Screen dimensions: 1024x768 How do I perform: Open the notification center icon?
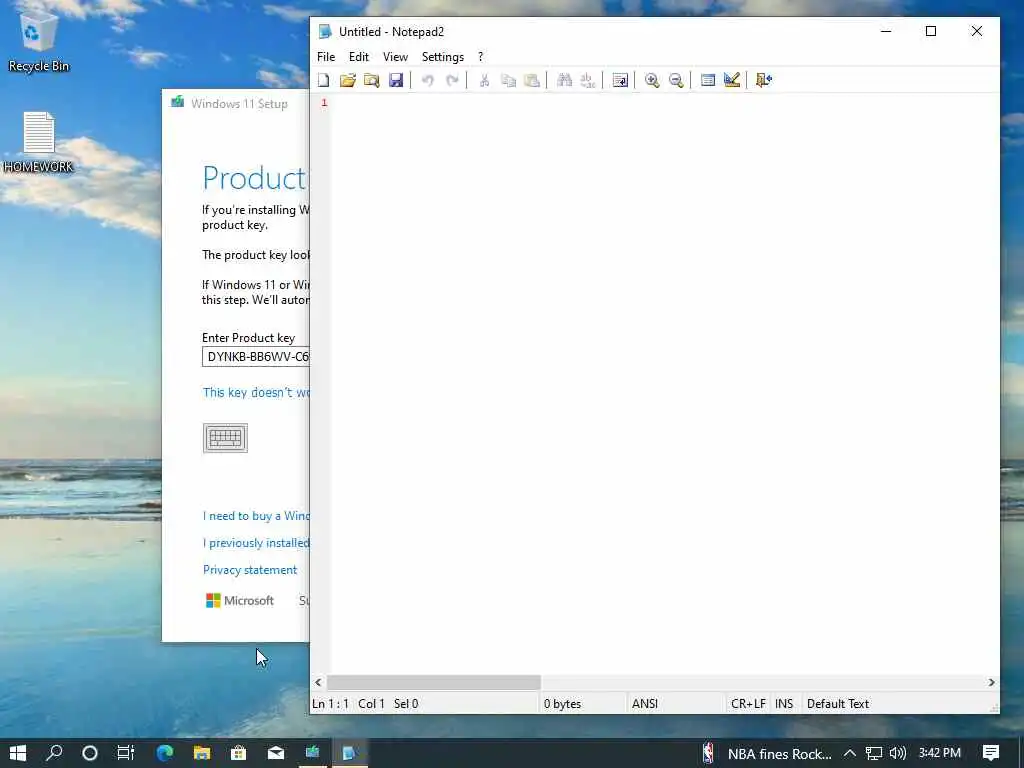[x=991, y=753]
